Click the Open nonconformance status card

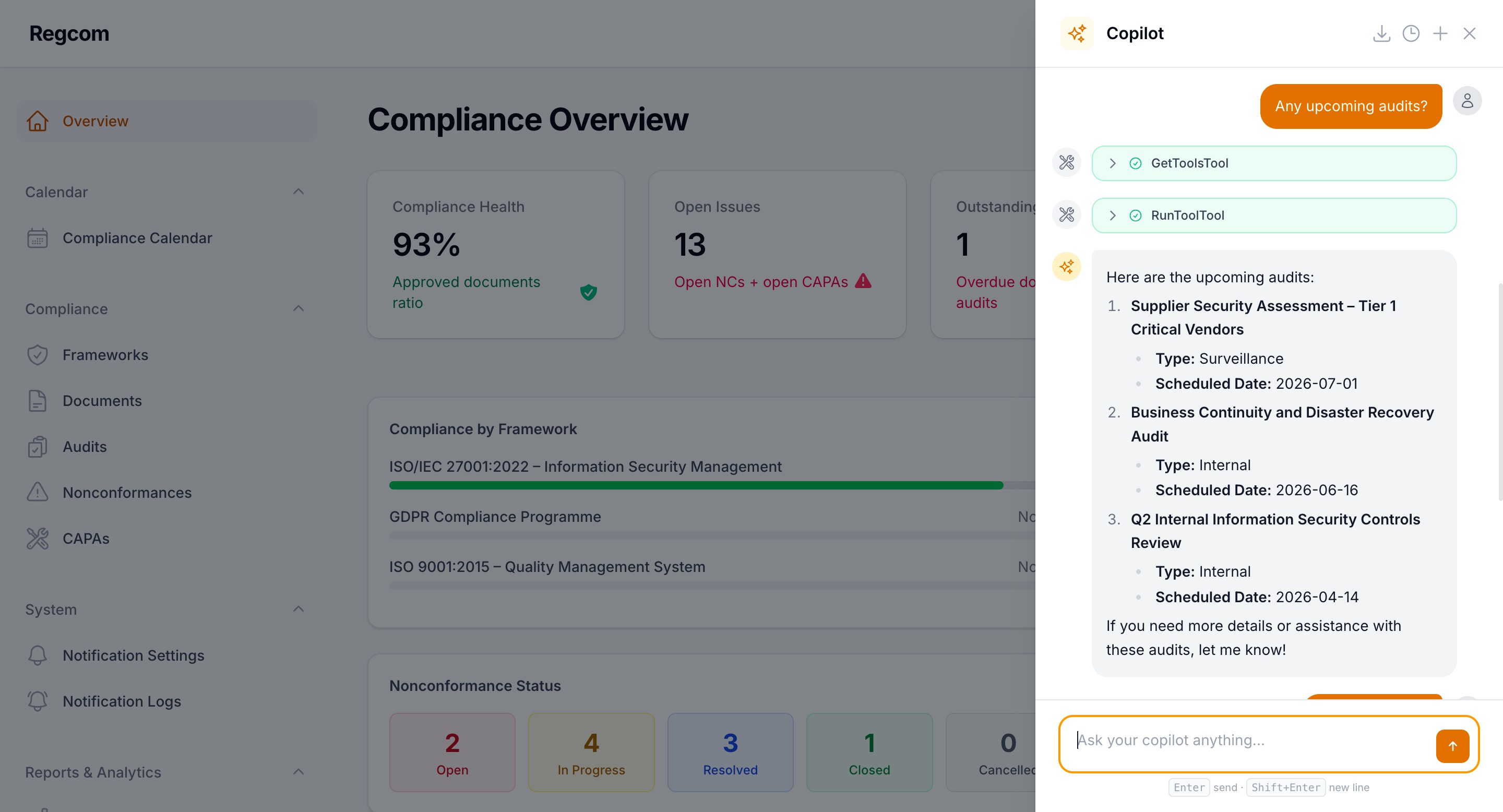(x=452, y=753)
